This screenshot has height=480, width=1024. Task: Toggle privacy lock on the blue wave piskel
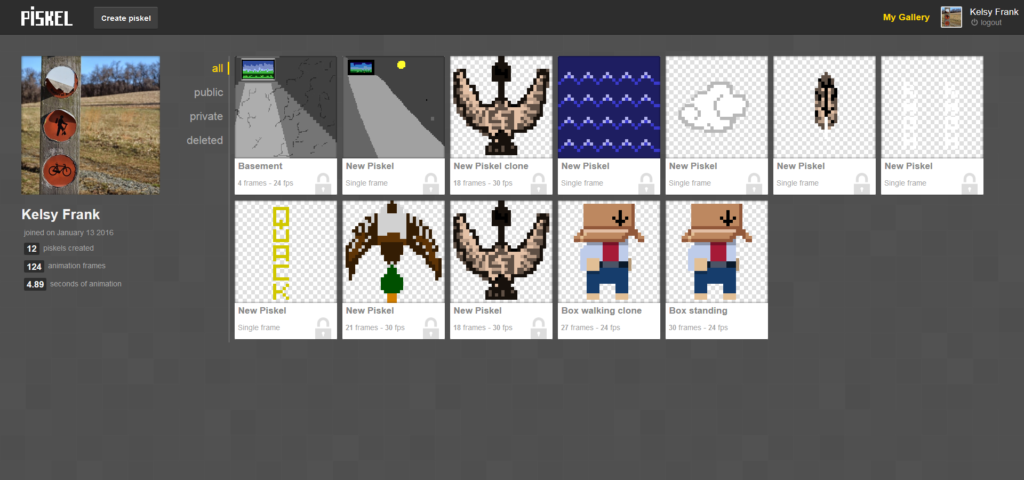pos(646,183)
